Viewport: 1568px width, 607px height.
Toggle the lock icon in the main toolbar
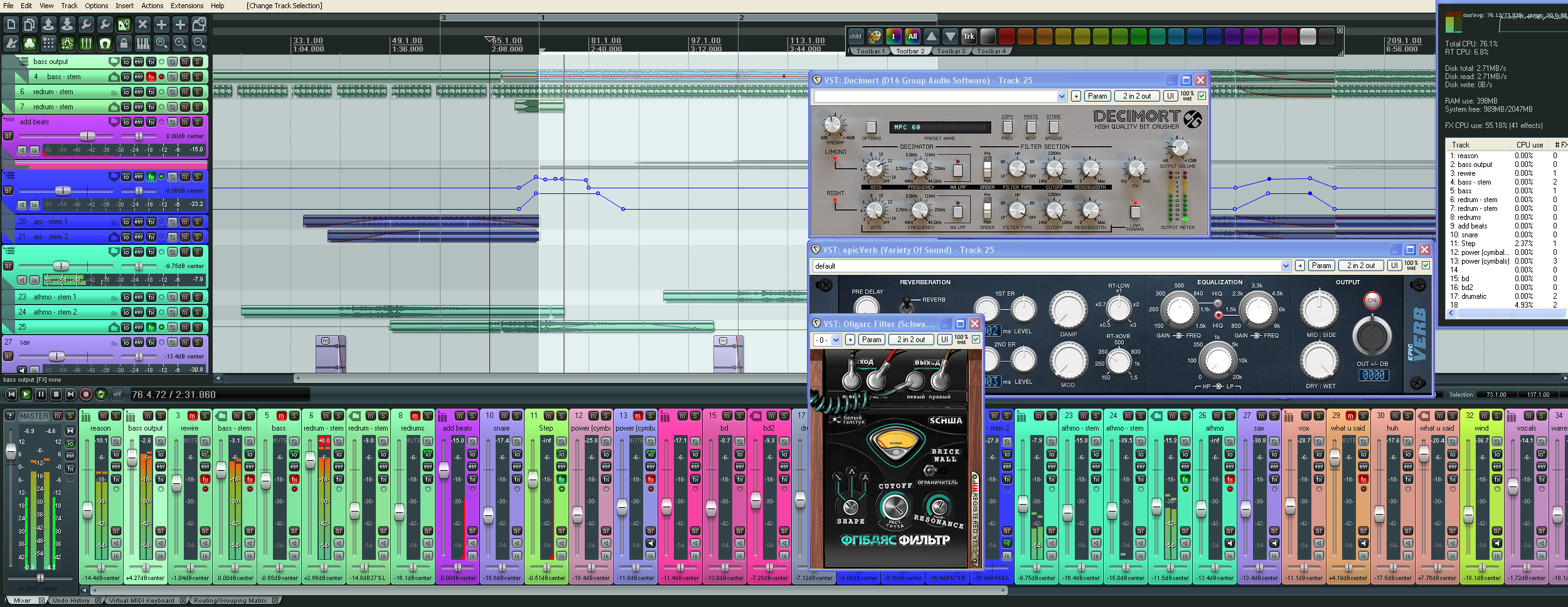pos(124,43)
